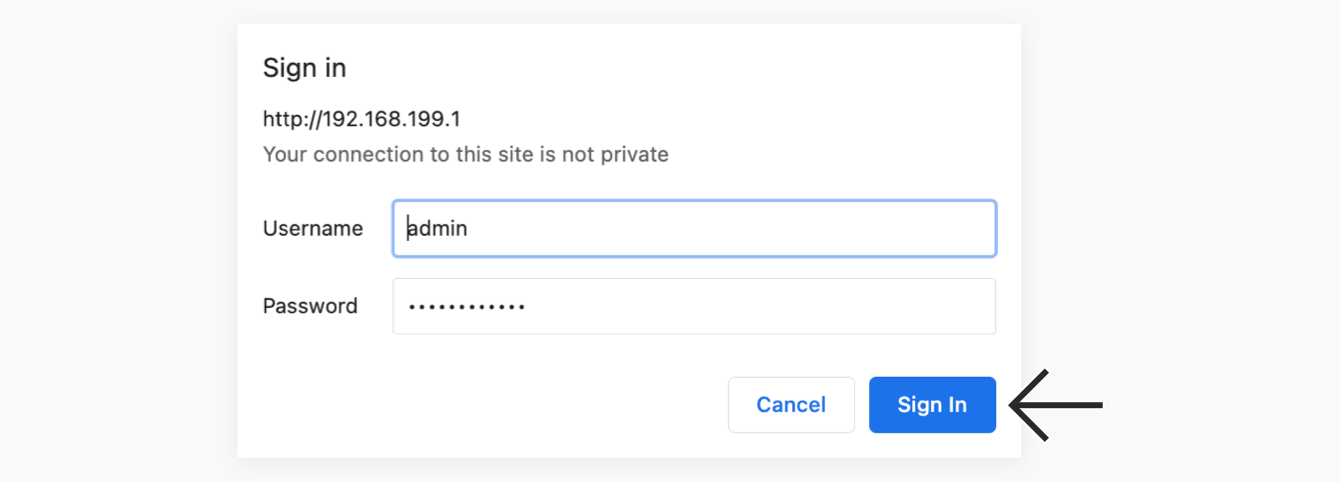Place cursor in the "admin" text
The width and height of the screenshot is (1340, 482).
[437, 228]
